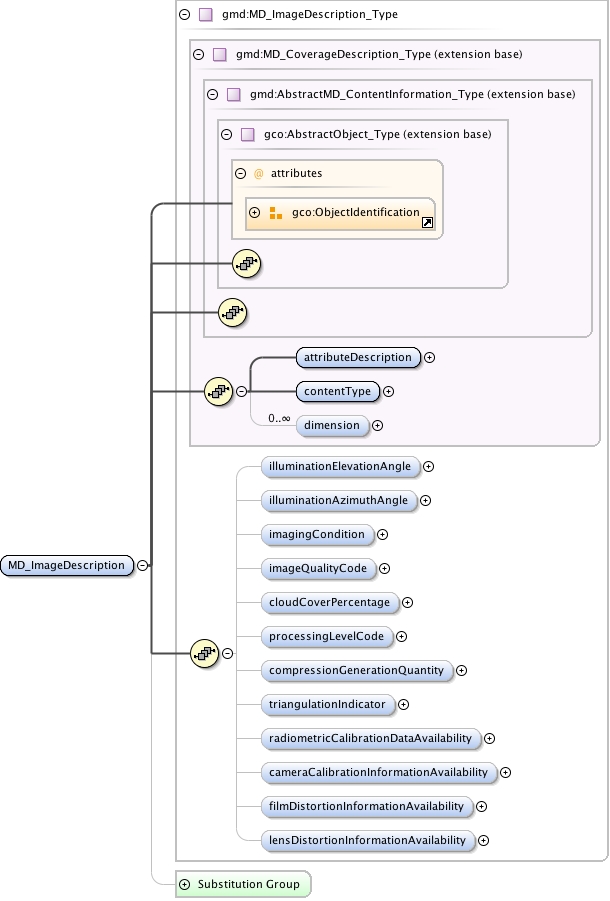This screenshot has width=610, height=901.
Task: Click the Substitution Group label
Action: (249, 884)
